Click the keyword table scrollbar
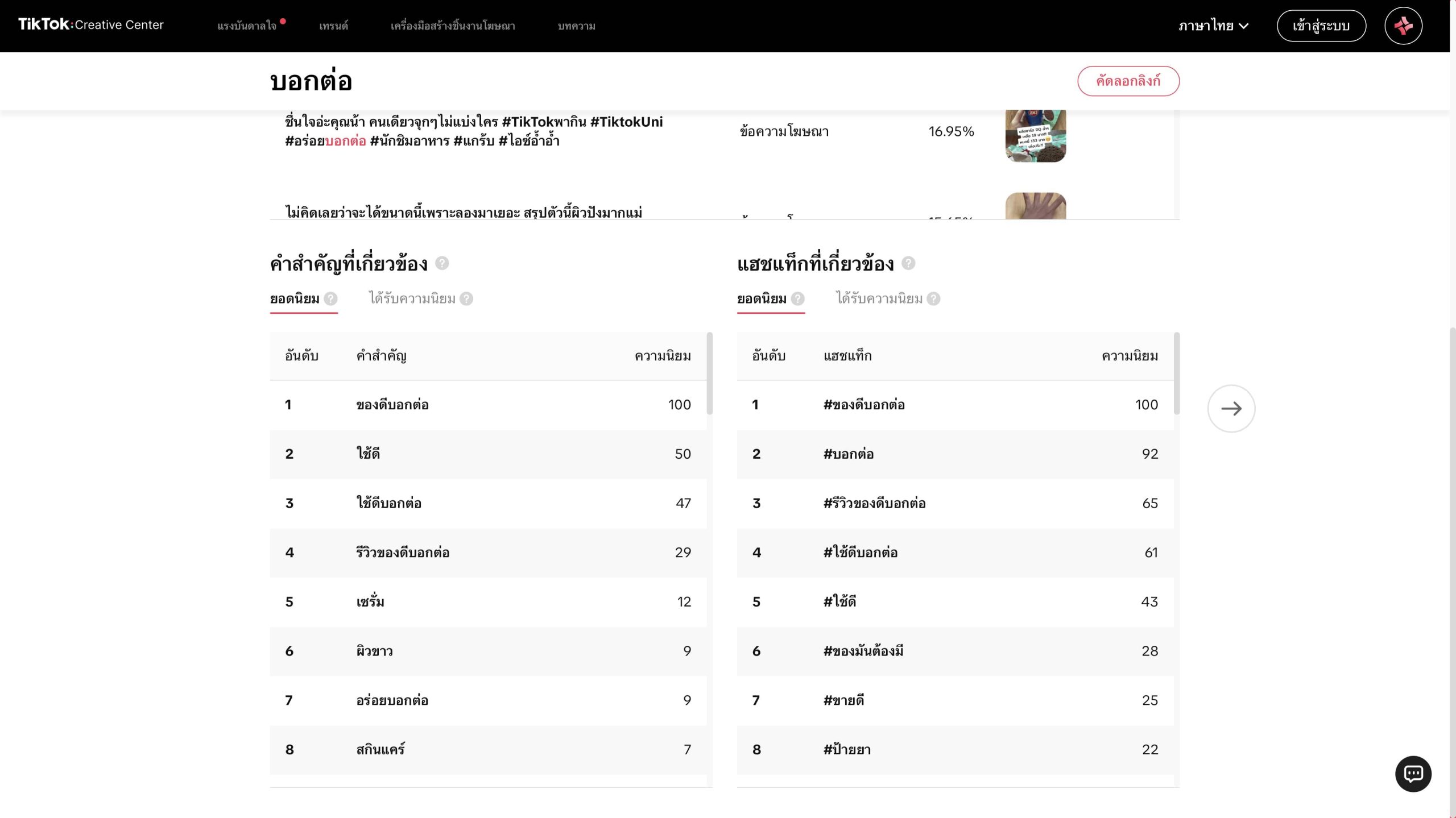The width and height of the screenshot is (1456, 818). pos(709,374)
